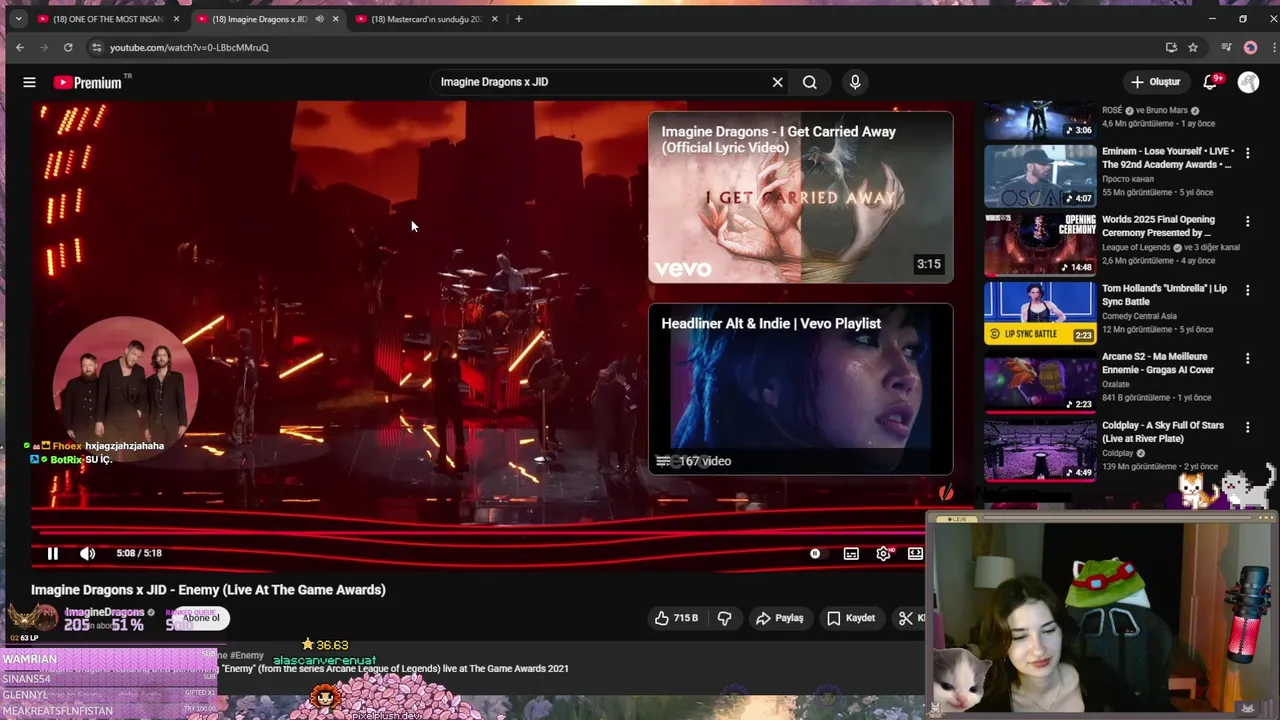Open options for Eminem Lose Yourself video
The height and width of the screenshot is (720, 1280).
[1247, 153]
